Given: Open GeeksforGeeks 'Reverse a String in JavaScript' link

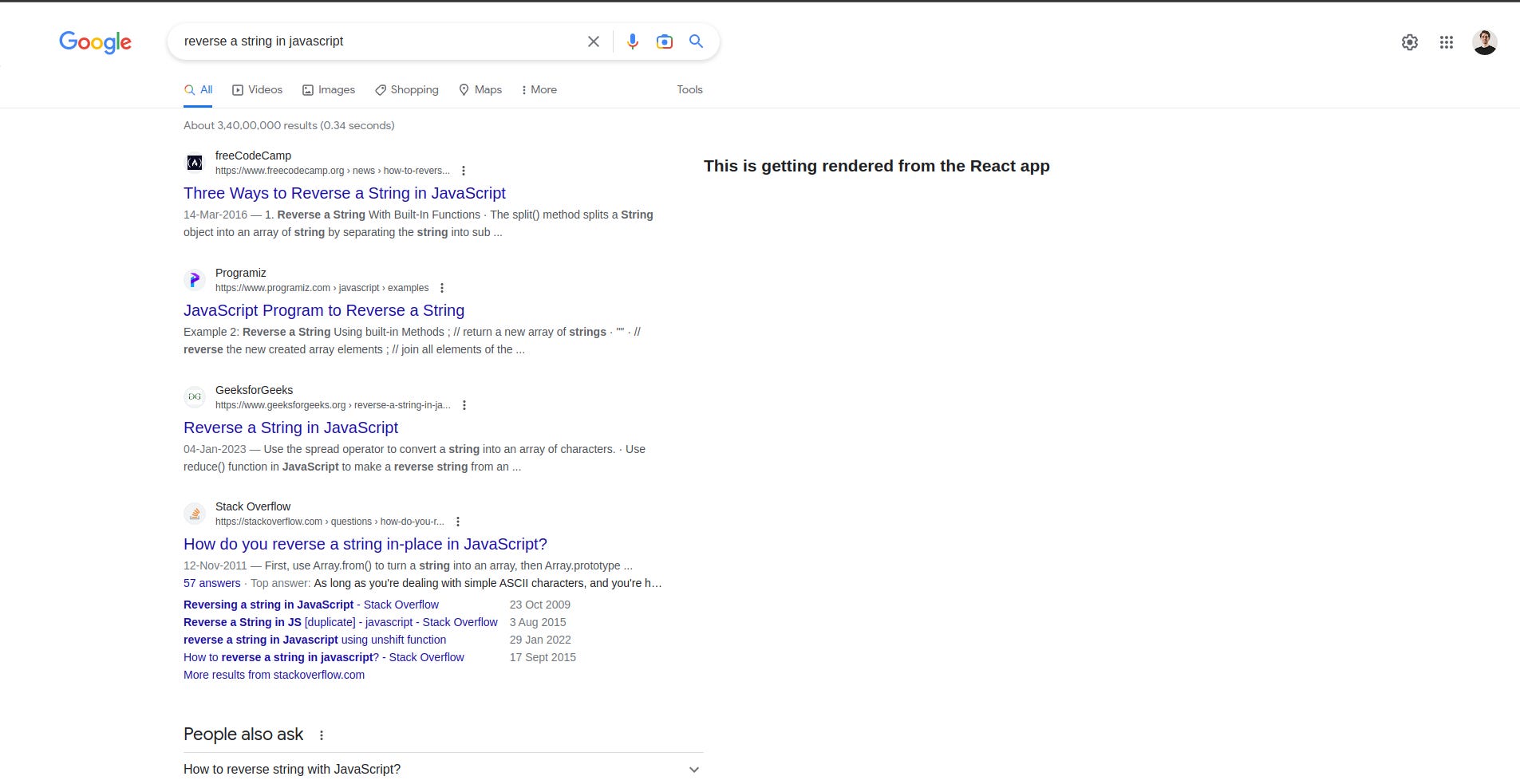Looking at the screenshot, I should [x=290, y=427].
